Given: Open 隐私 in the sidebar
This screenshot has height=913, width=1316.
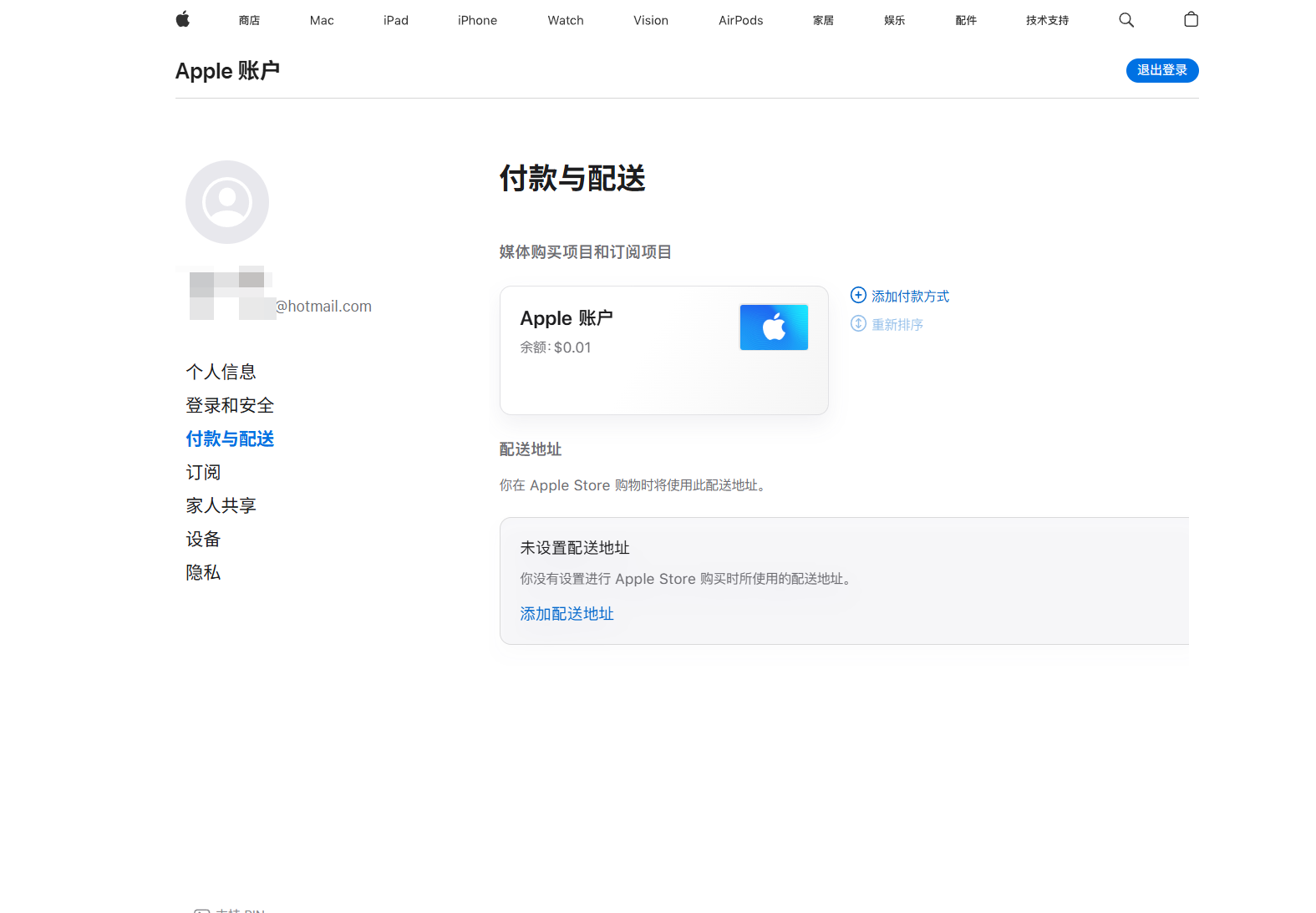Looking at the screenshot, I should pyautogui.click(x=203, y=572).
